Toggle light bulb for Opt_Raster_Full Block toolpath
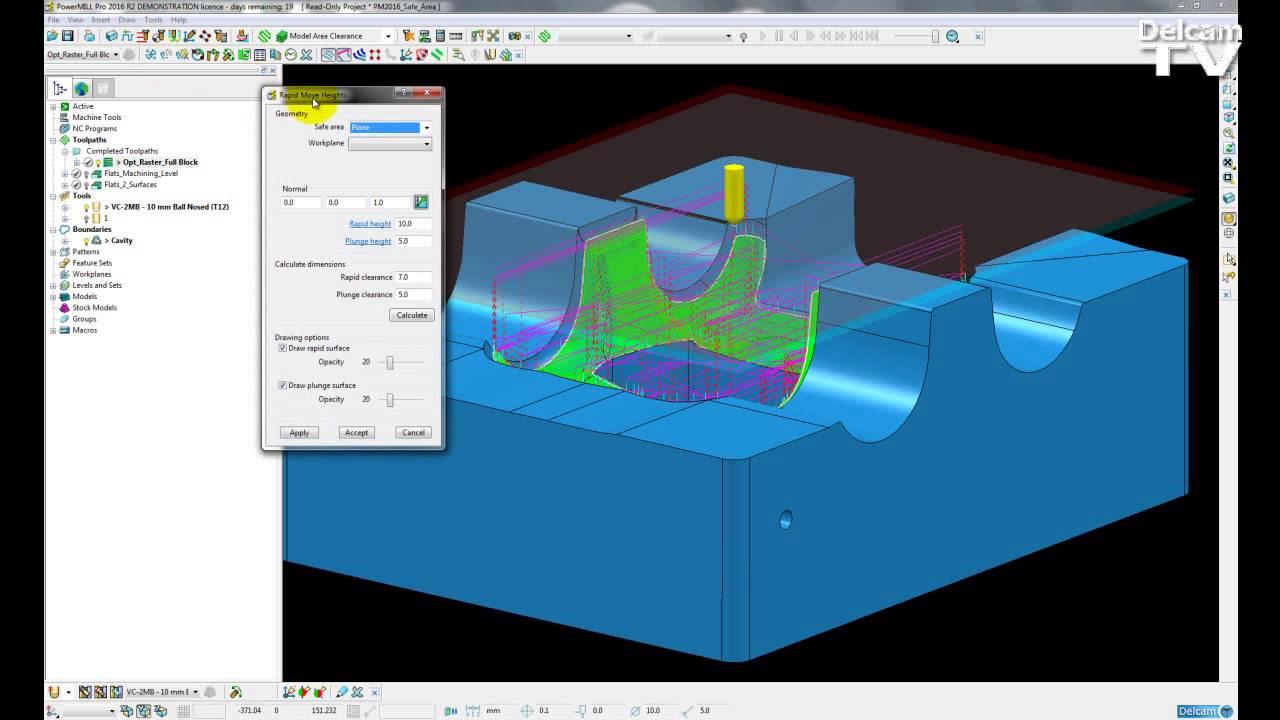1280x720 pixels. click(98, 162)
